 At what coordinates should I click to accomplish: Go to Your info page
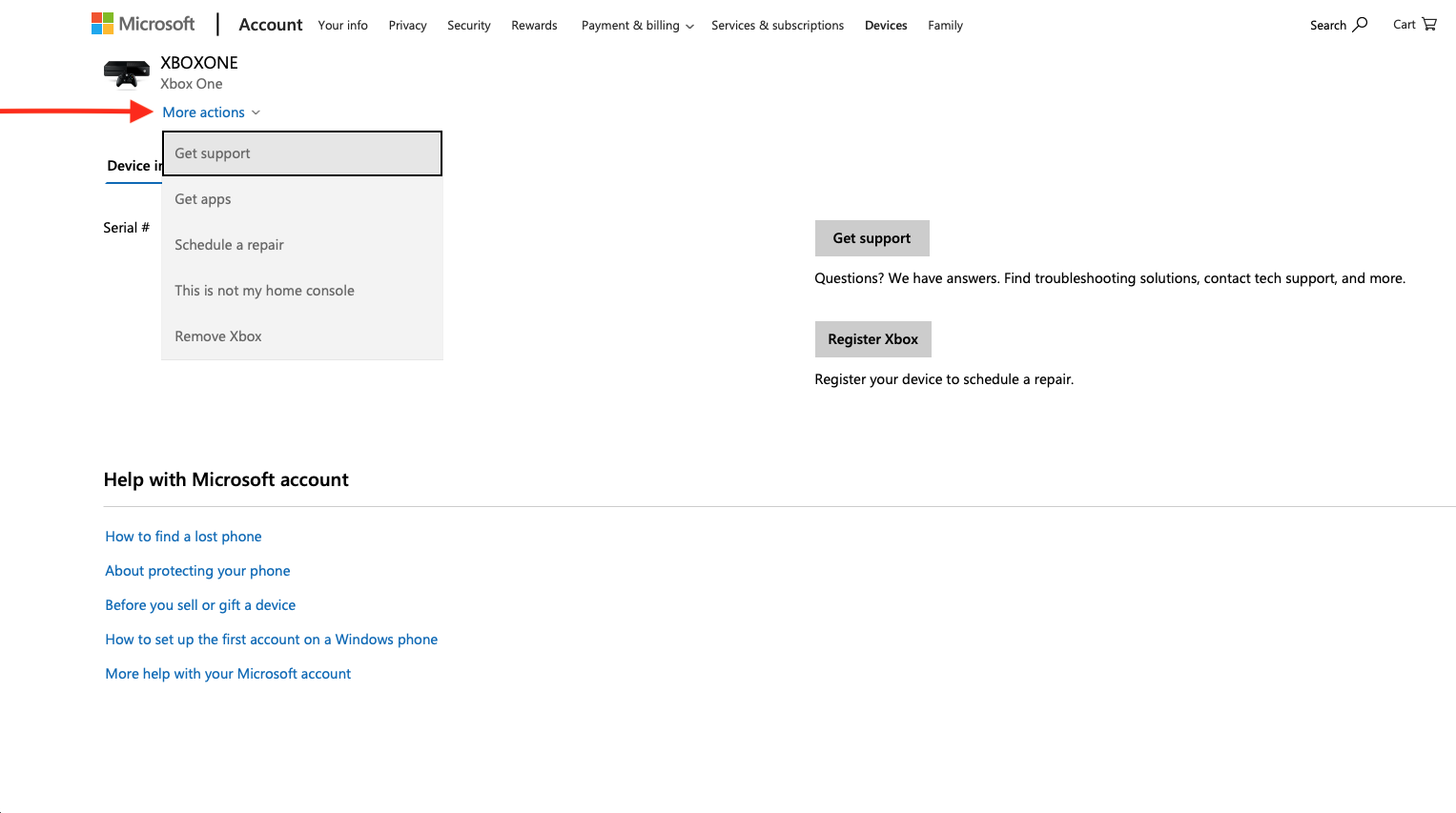coord(342,26)
